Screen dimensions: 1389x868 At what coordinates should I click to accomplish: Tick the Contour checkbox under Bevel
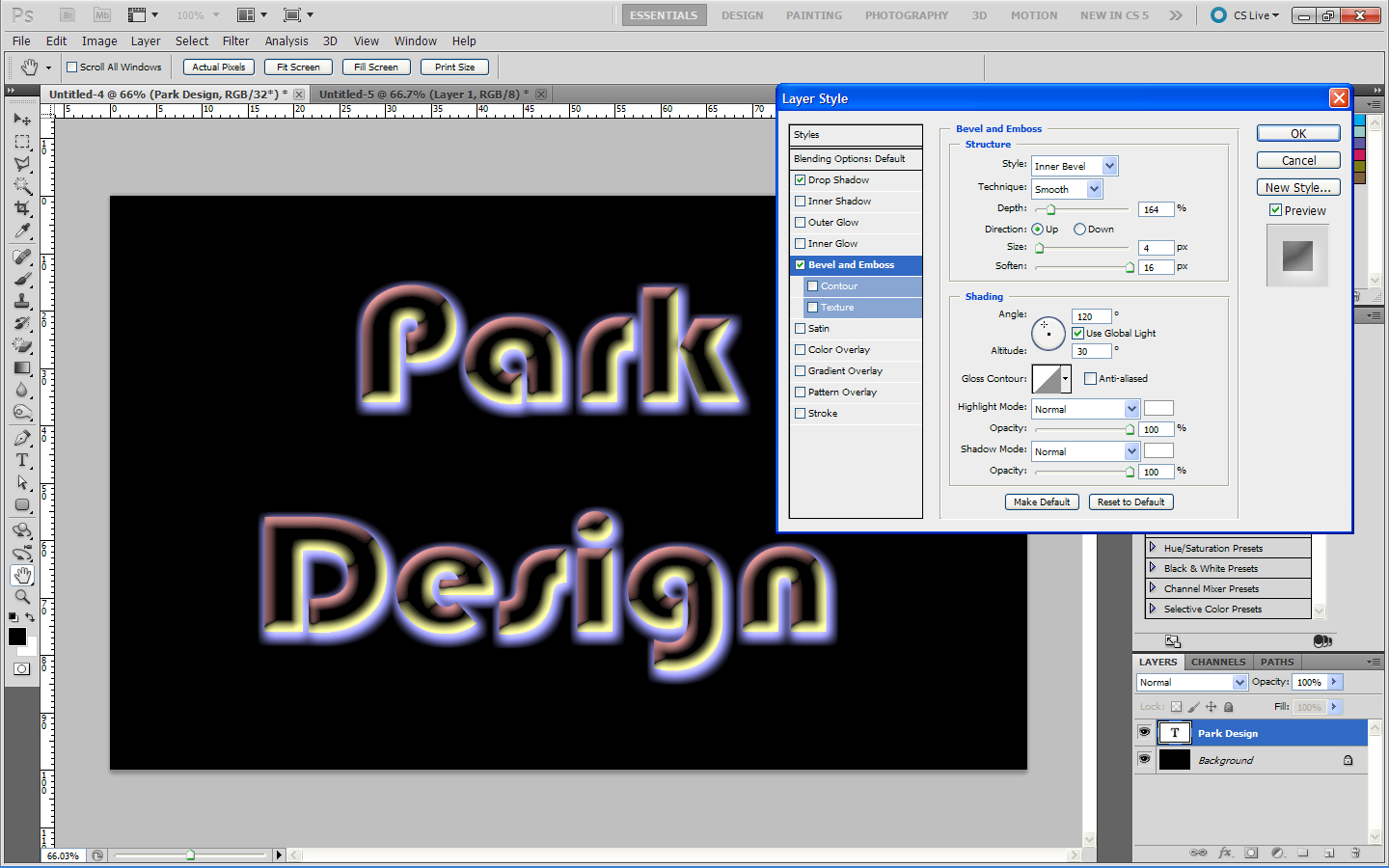pos(812,286)
